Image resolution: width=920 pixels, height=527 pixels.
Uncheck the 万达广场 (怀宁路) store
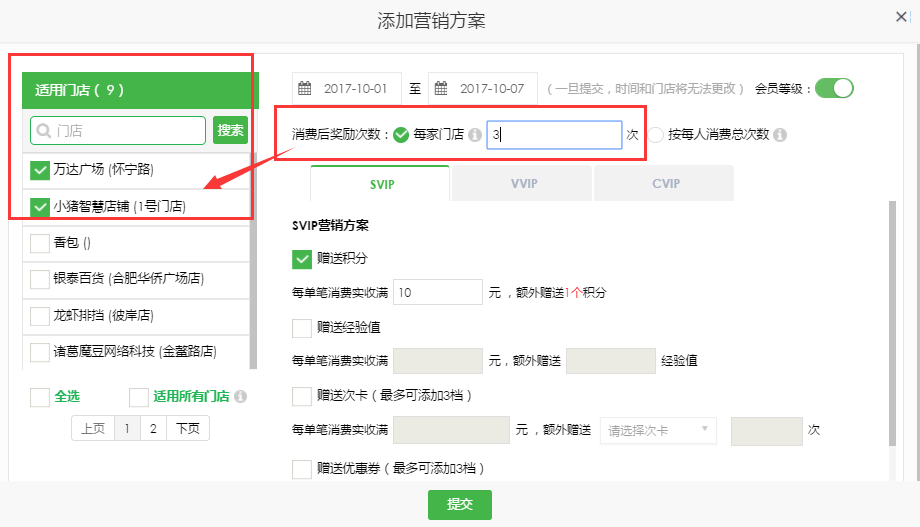coord(40,169)
